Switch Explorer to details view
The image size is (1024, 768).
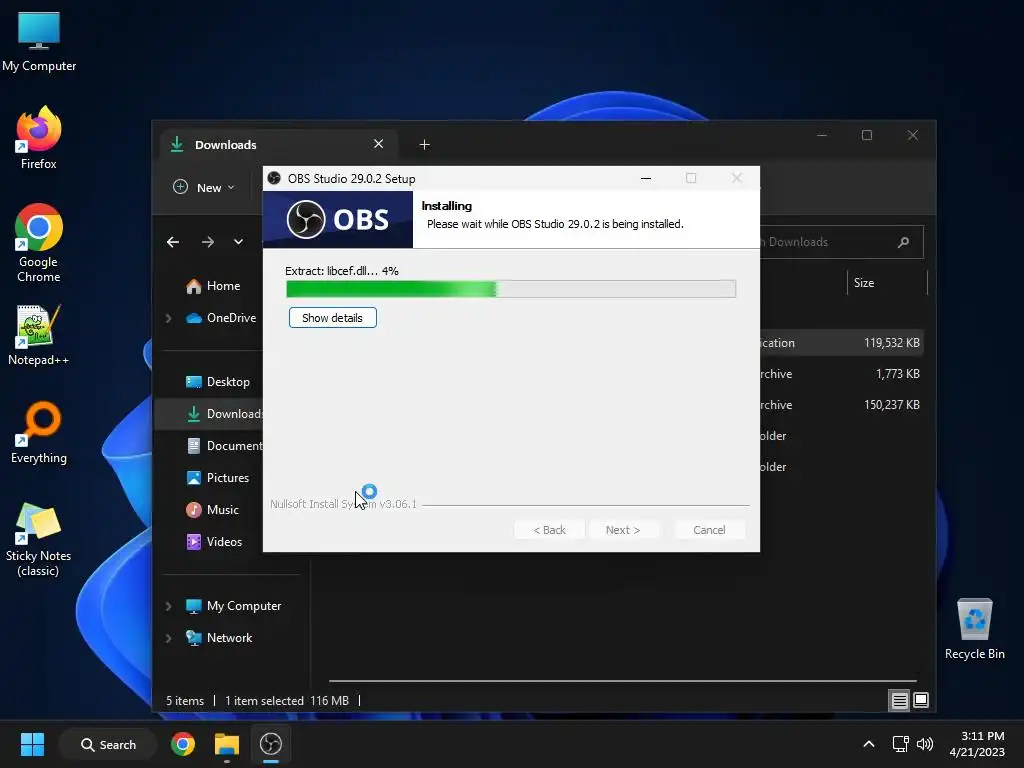tap(899, 701)
